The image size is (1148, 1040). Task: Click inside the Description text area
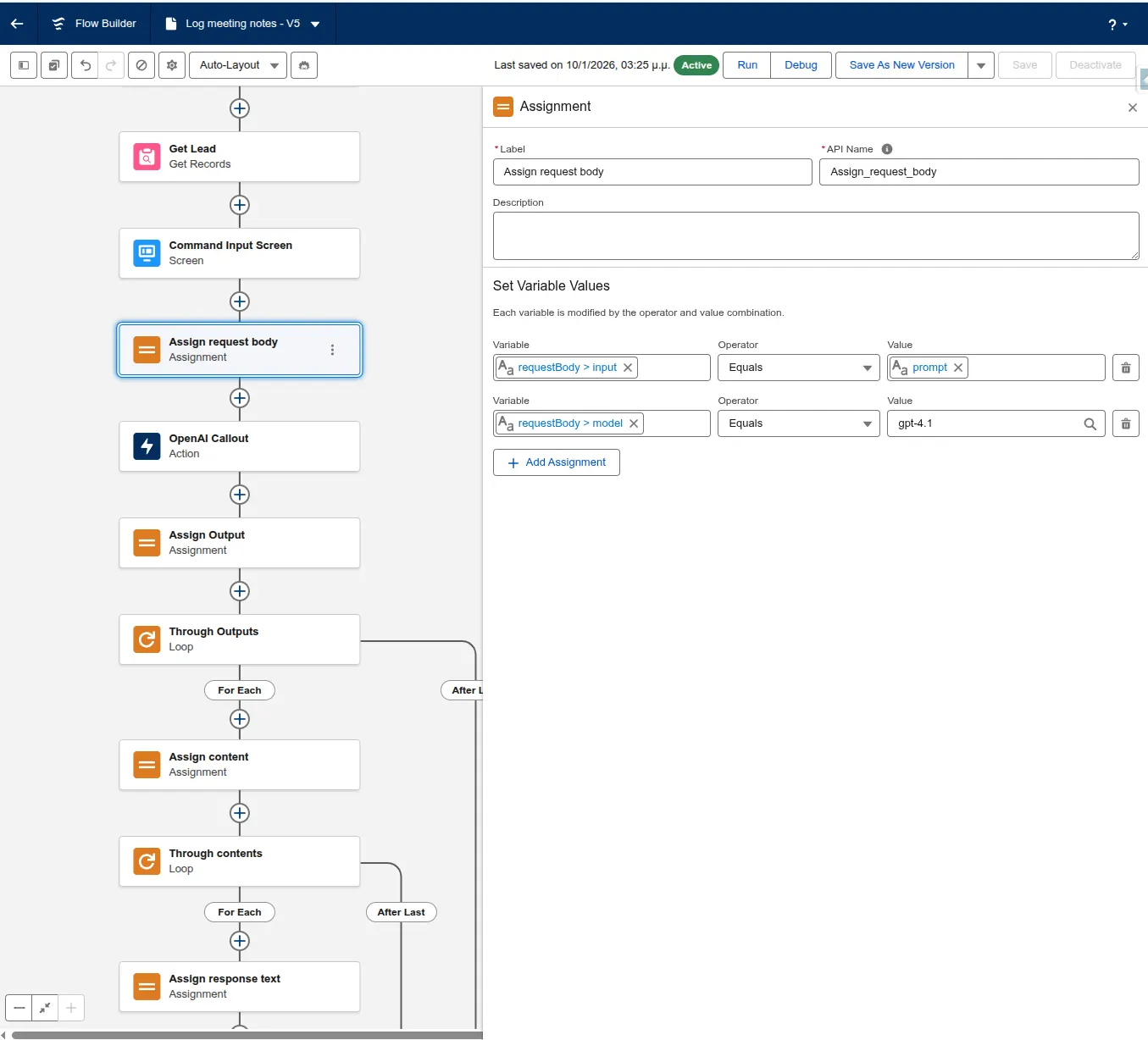tap(816, 235)
